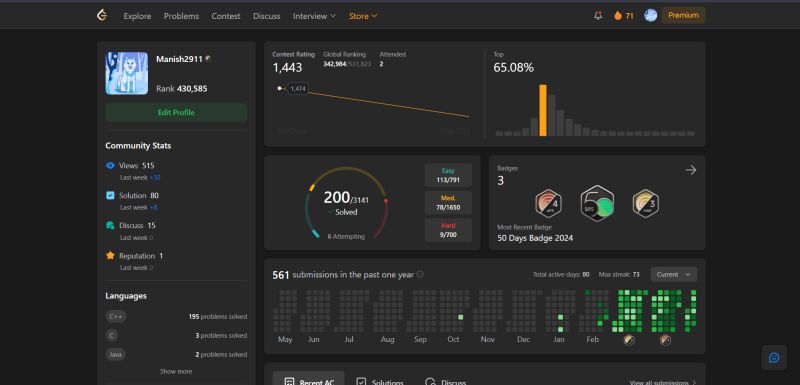
Task: Click the C language tag
Action: coord(112,336)
